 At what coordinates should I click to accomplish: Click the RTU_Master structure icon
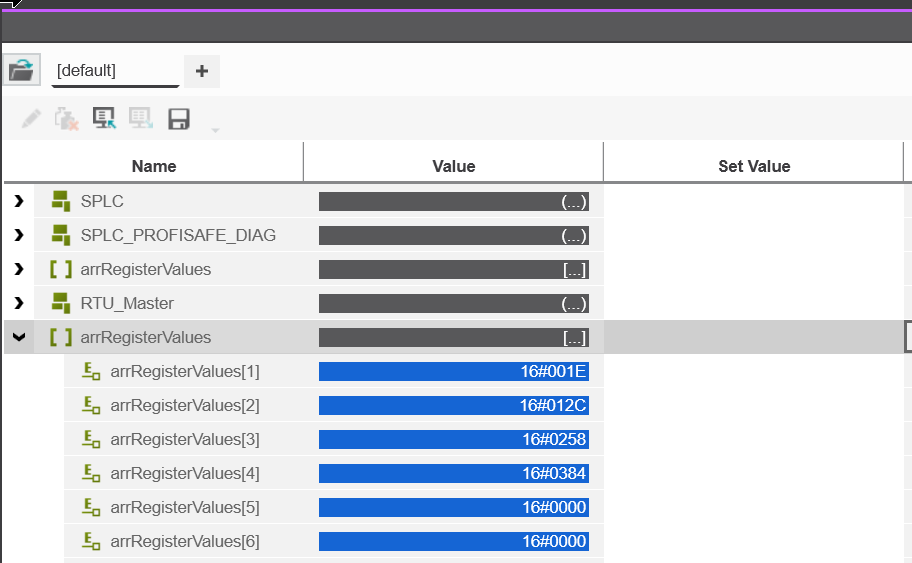pos(60,302)
